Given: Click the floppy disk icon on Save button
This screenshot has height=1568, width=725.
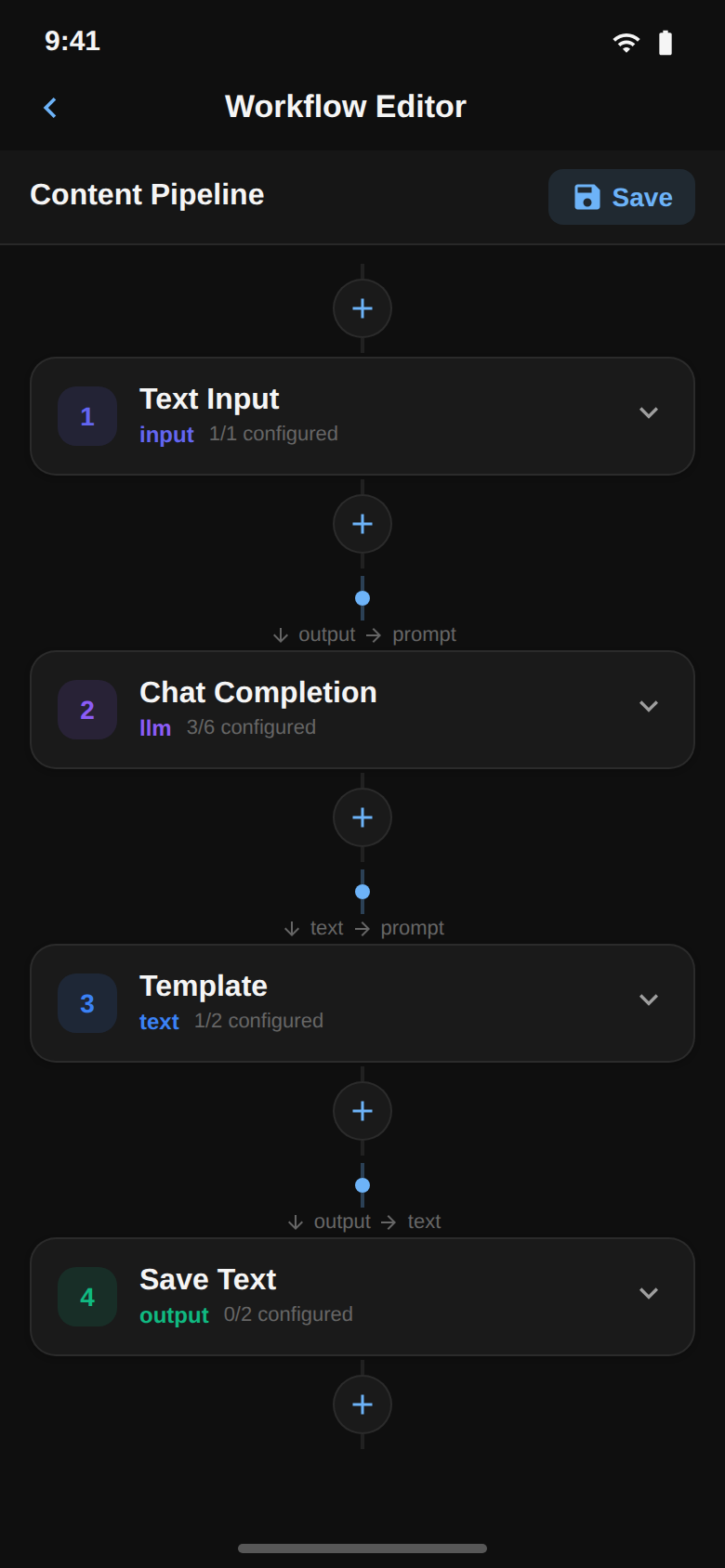Looking at the screenshot, I should click(587, 197).
